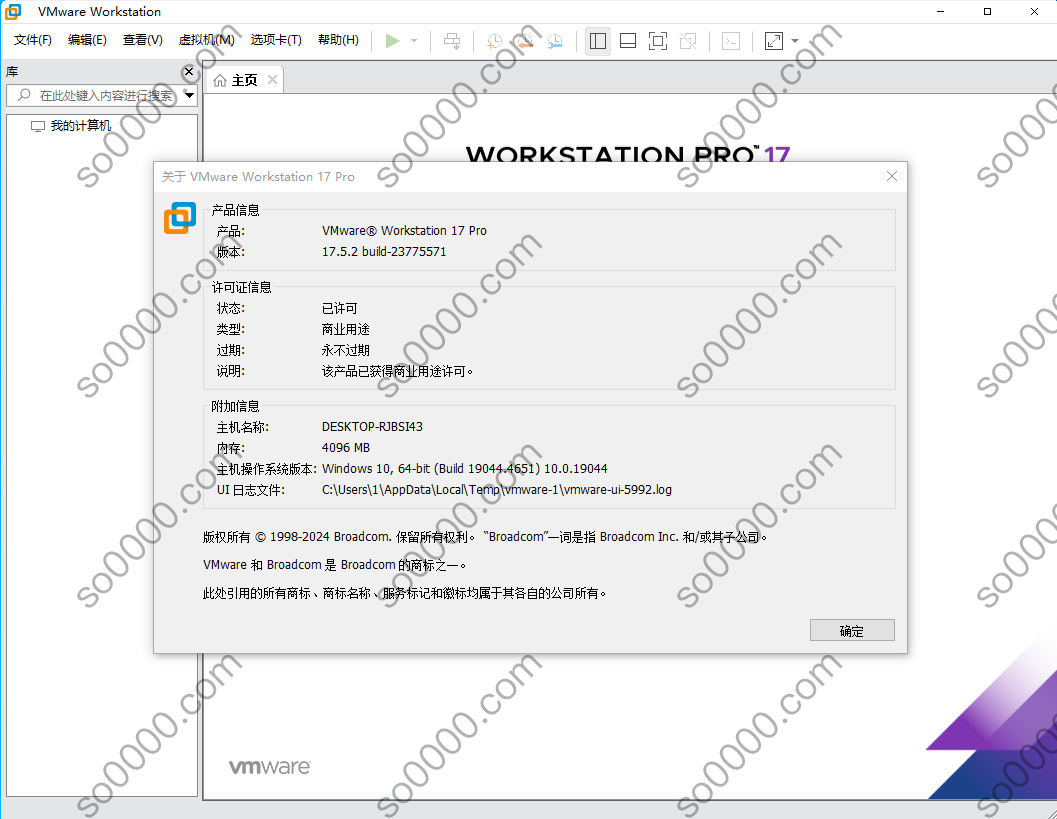The image size is (1057, 819).
Task: Click the Unity mode icon
Action: [688, 41]
